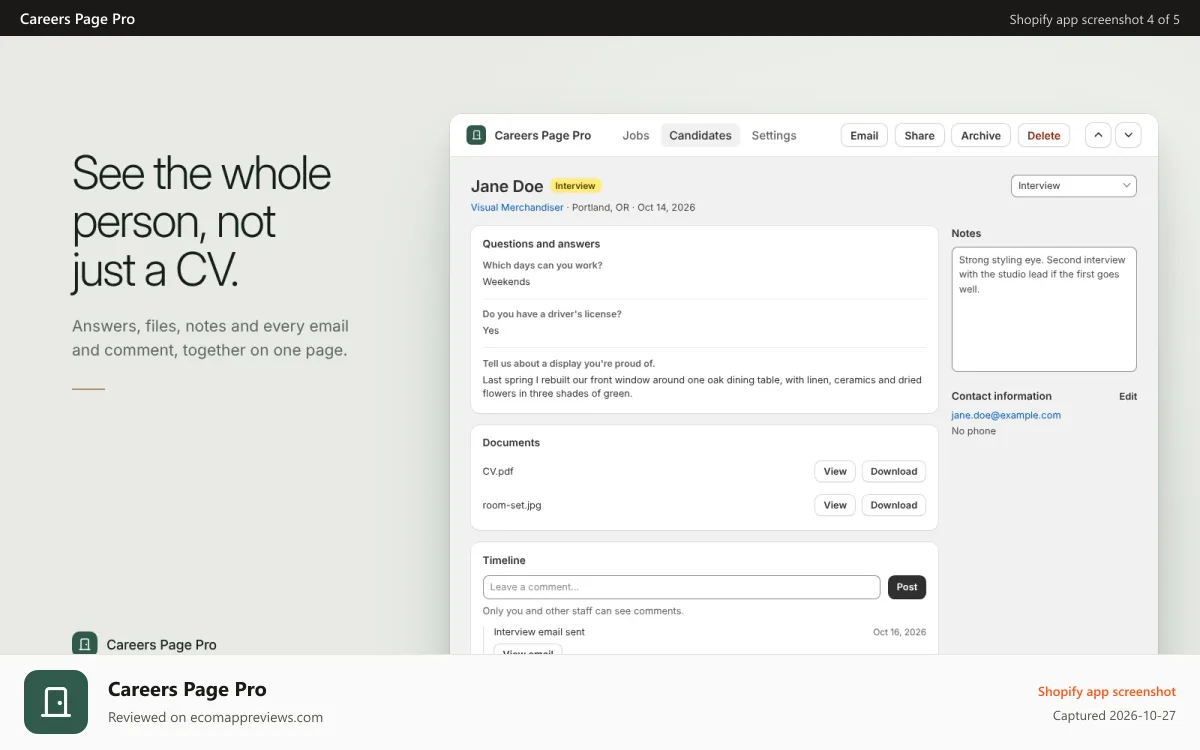
Task: Click the Careers Page Pro app logo icon
Action: click(476, 135)
